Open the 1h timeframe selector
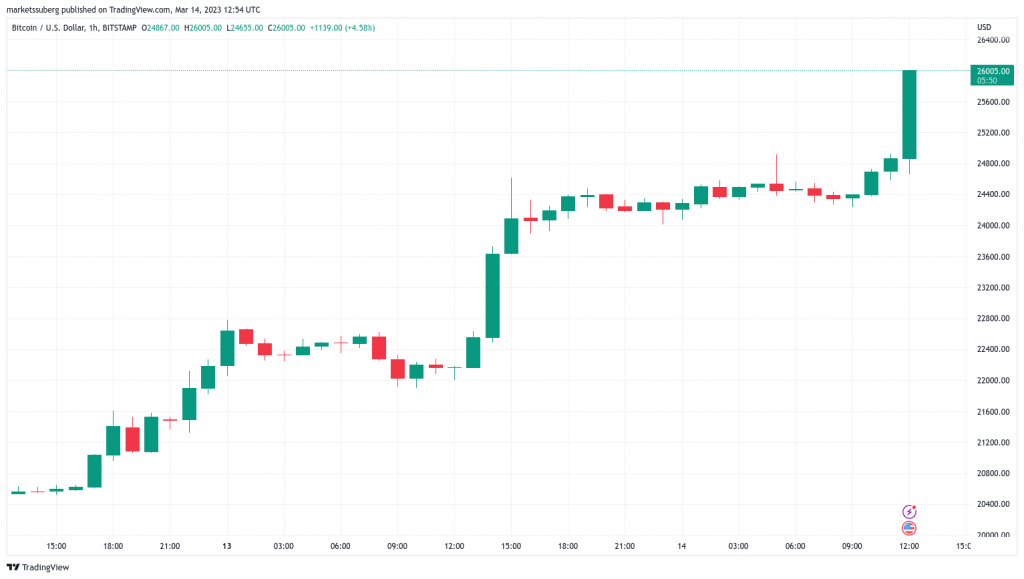 [x=92, y=28]
